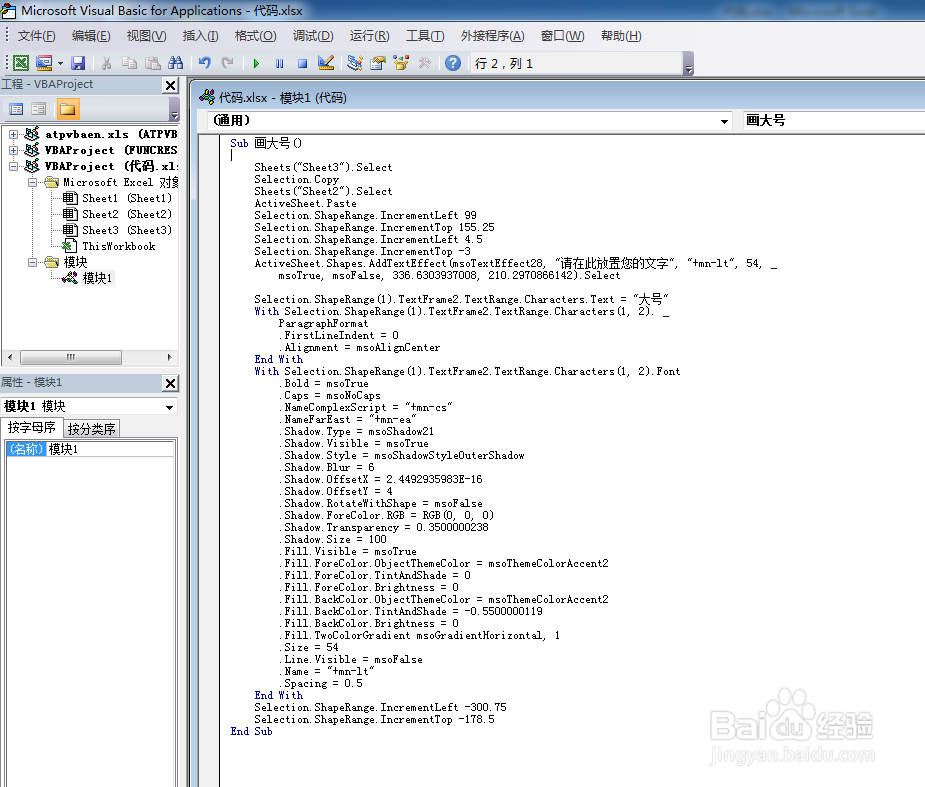Click left arrow of project panel scrollbar
Viewport: 925px width, 787px height.
coord(9,358)
